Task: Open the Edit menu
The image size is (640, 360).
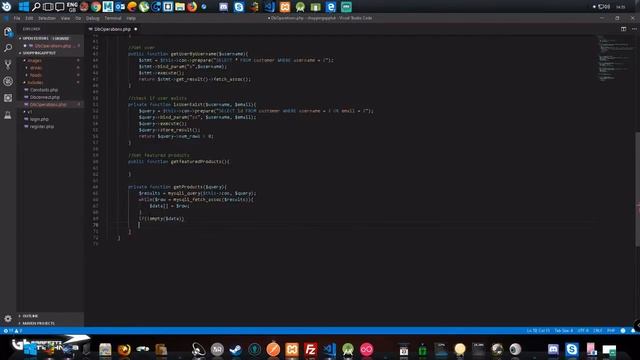Action: coord(29,18)
